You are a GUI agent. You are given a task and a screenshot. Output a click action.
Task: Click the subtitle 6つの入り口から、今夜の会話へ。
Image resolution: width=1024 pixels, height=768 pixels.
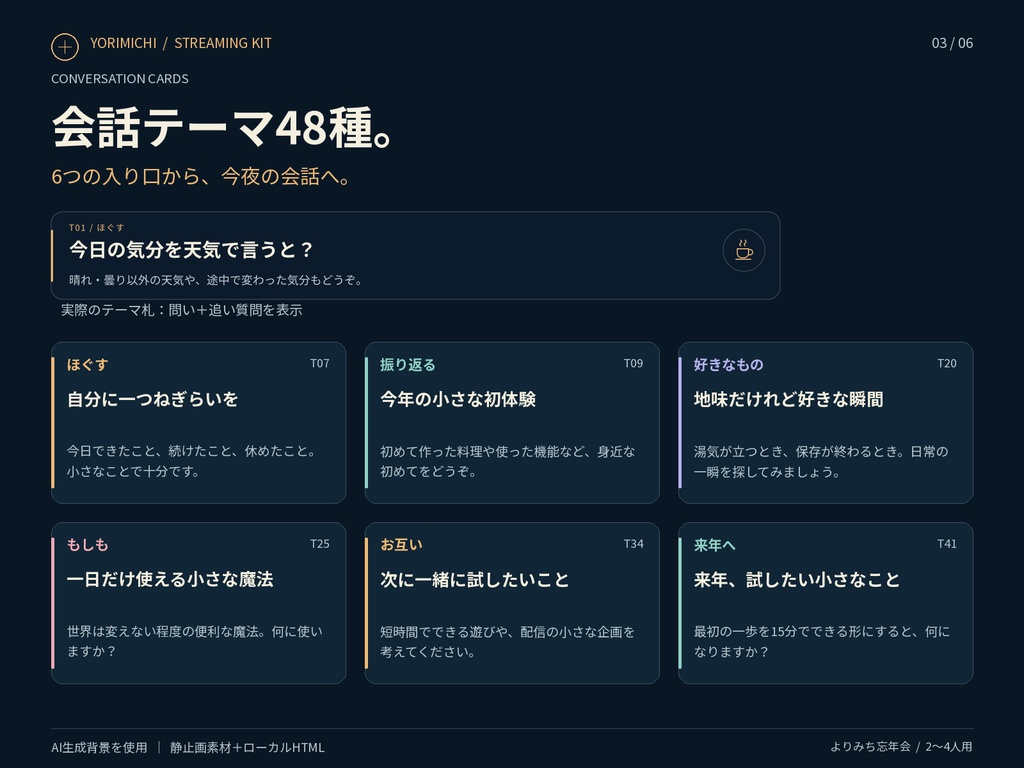click(201, 176)
